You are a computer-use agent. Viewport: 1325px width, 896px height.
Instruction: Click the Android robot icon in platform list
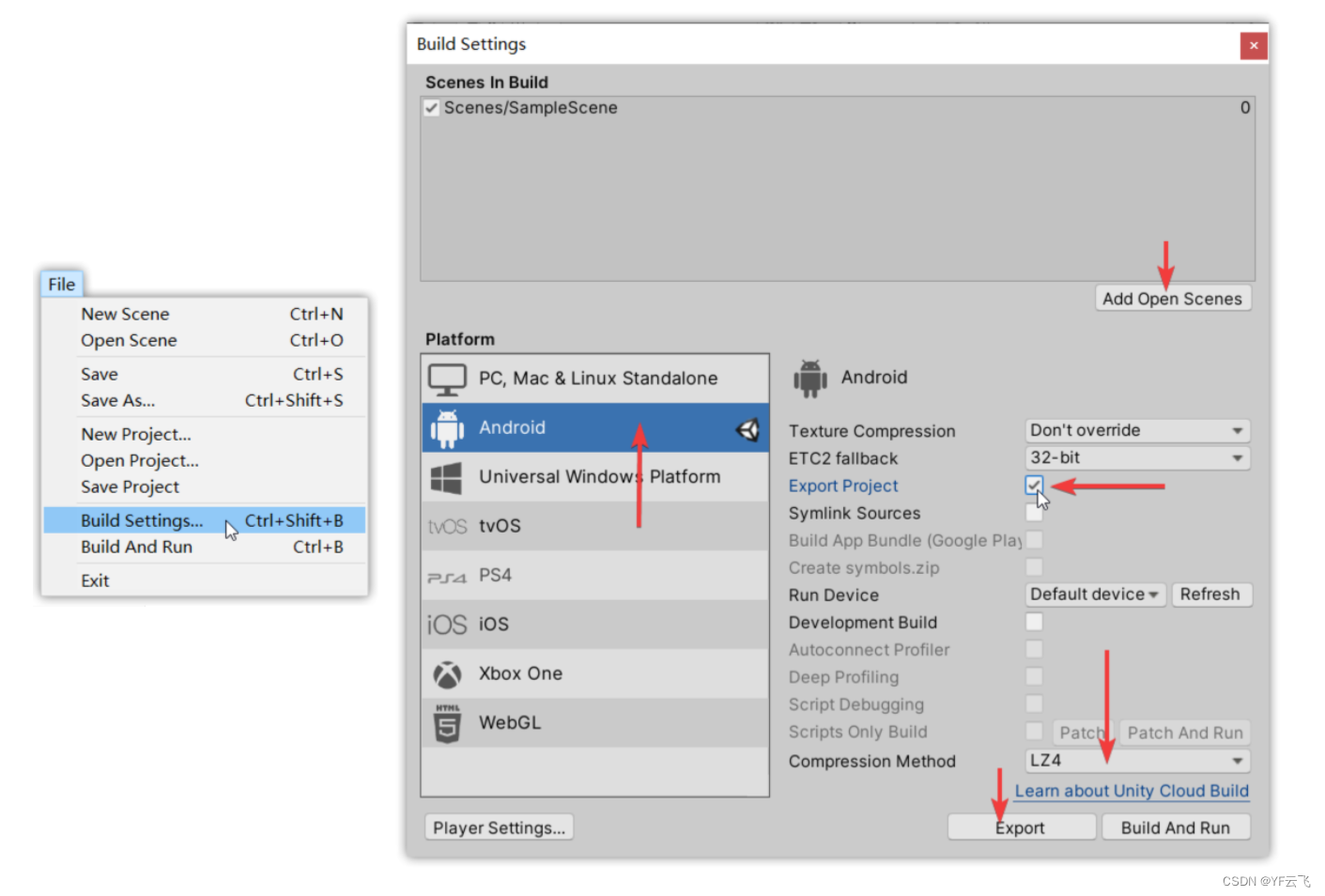pos(447,428)
